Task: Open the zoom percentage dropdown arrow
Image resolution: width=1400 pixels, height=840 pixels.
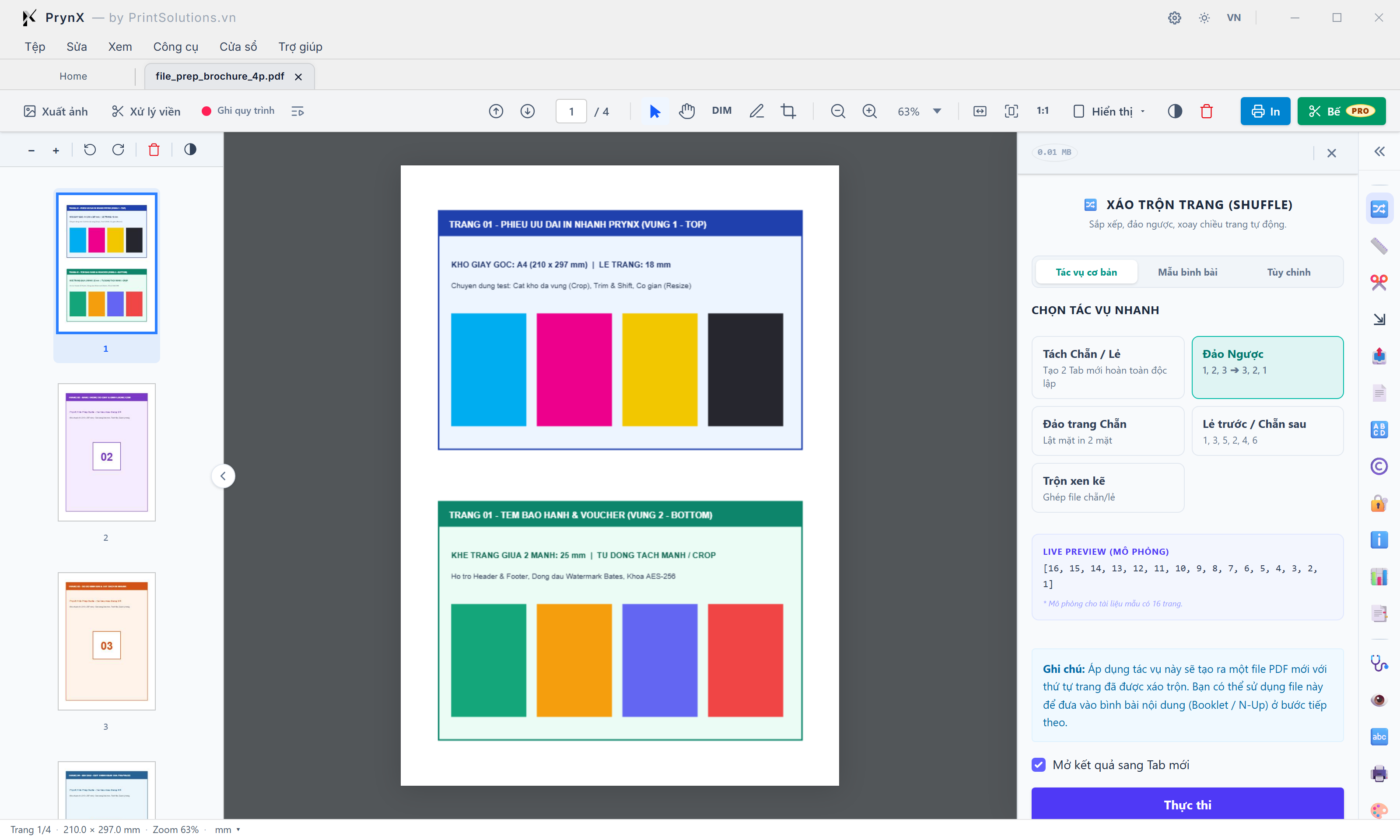Action: [x=937, y=111]
